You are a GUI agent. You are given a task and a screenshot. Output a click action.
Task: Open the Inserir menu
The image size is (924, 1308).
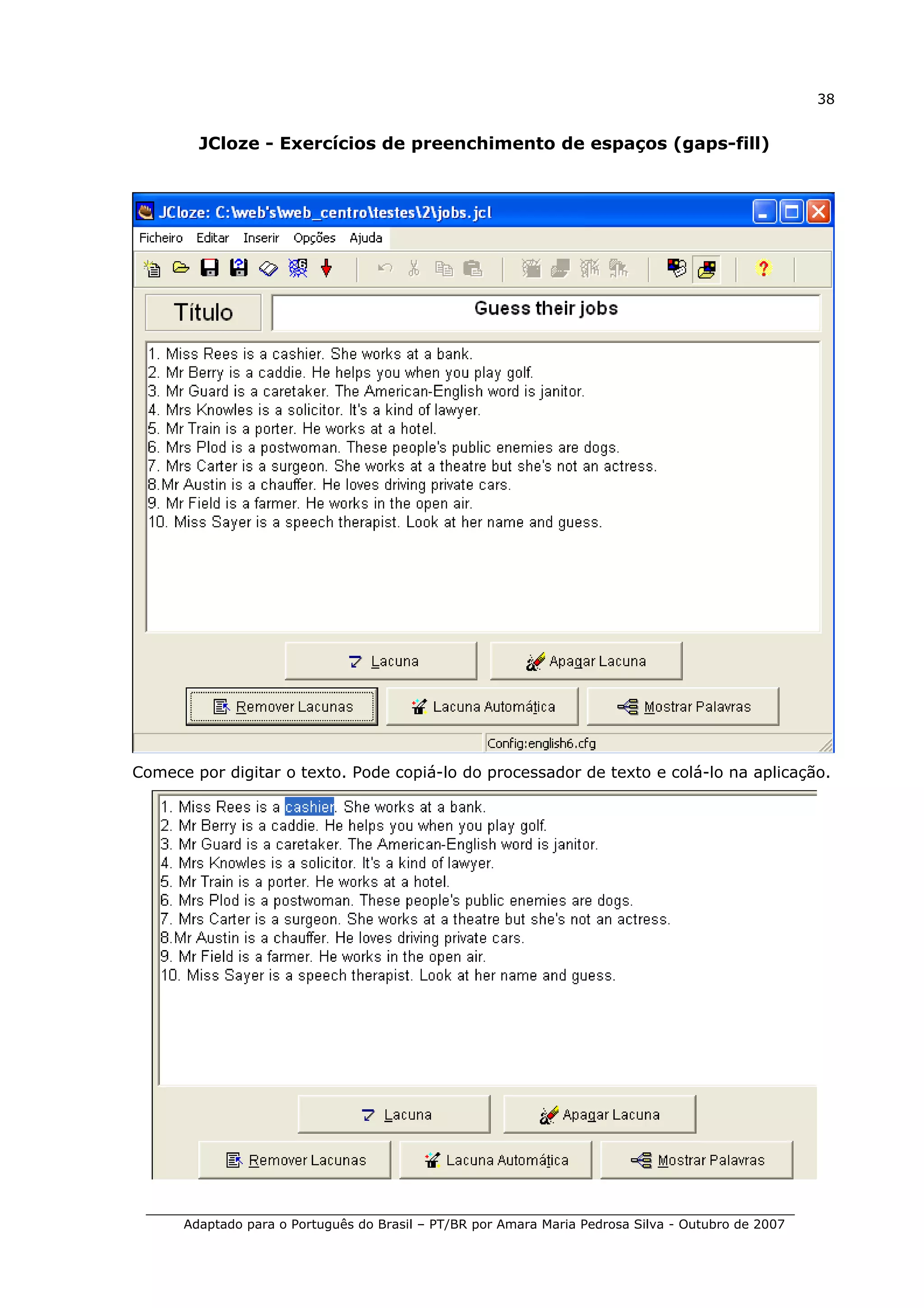pos(261,238)
